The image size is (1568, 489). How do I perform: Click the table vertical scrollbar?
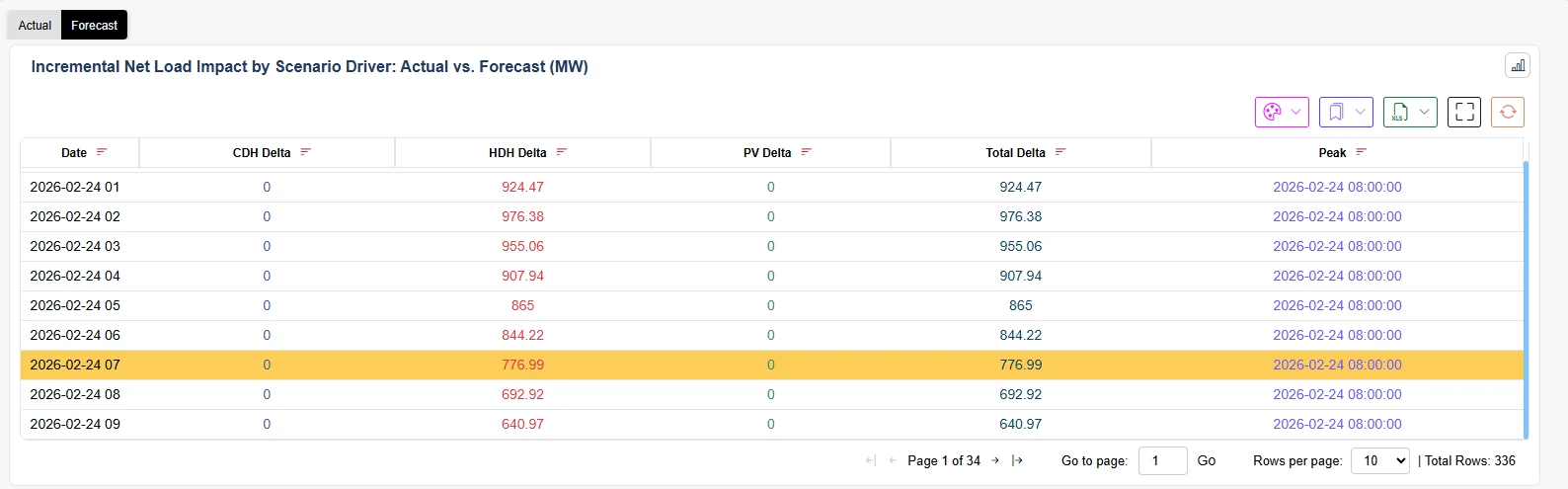tap(1526, 299)
